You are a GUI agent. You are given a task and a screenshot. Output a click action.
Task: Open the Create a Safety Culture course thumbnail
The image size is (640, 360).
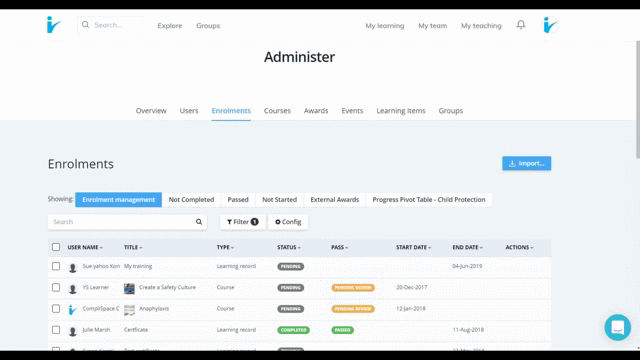(x=129, y=289)
